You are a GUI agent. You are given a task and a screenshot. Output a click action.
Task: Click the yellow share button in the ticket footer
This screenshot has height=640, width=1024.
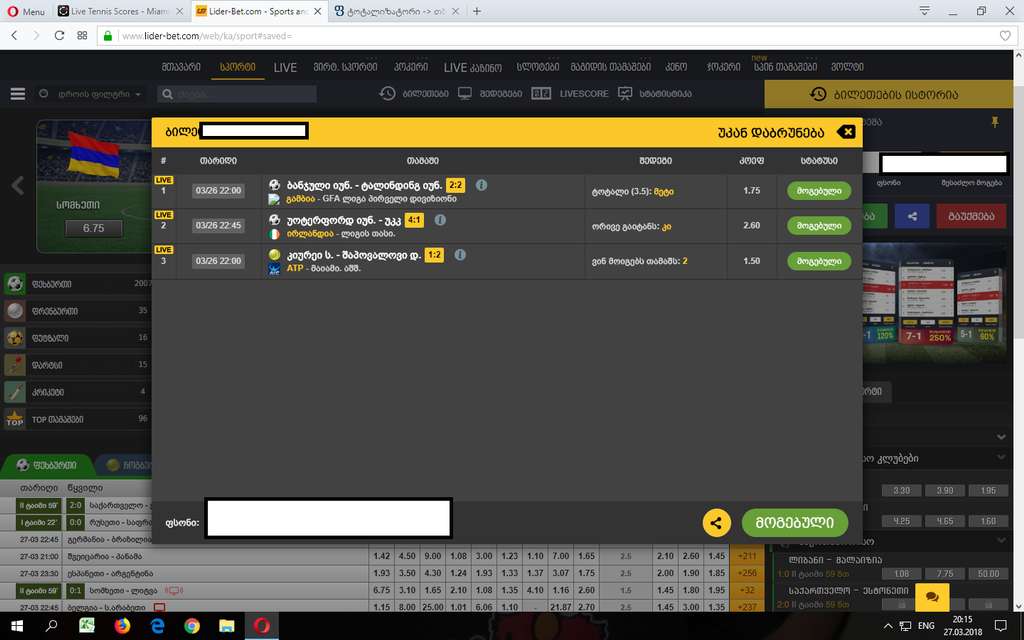coord(716,522)
